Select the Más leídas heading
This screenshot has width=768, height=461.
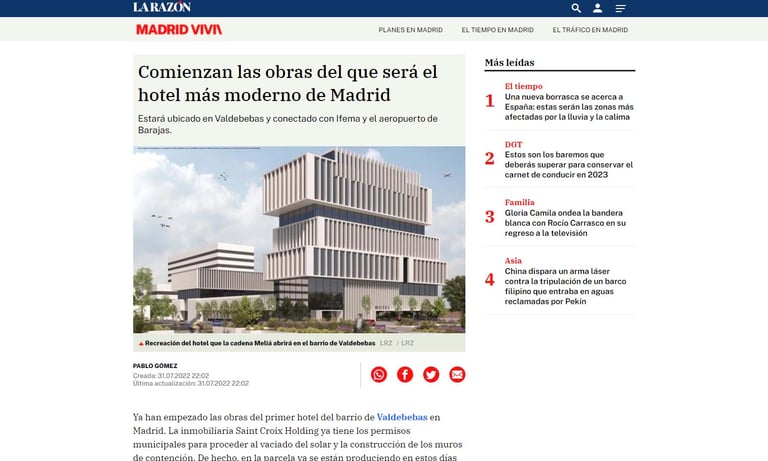[509, 63]
